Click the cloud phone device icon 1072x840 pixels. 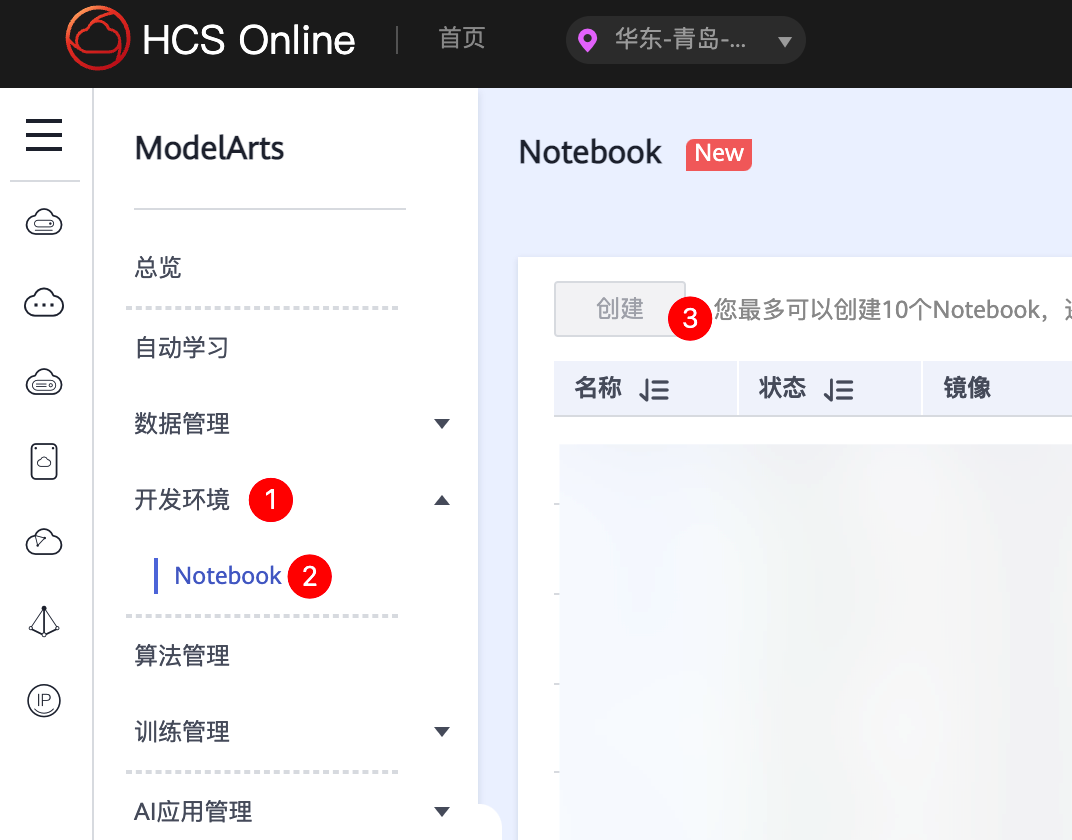tap(44, 461)
